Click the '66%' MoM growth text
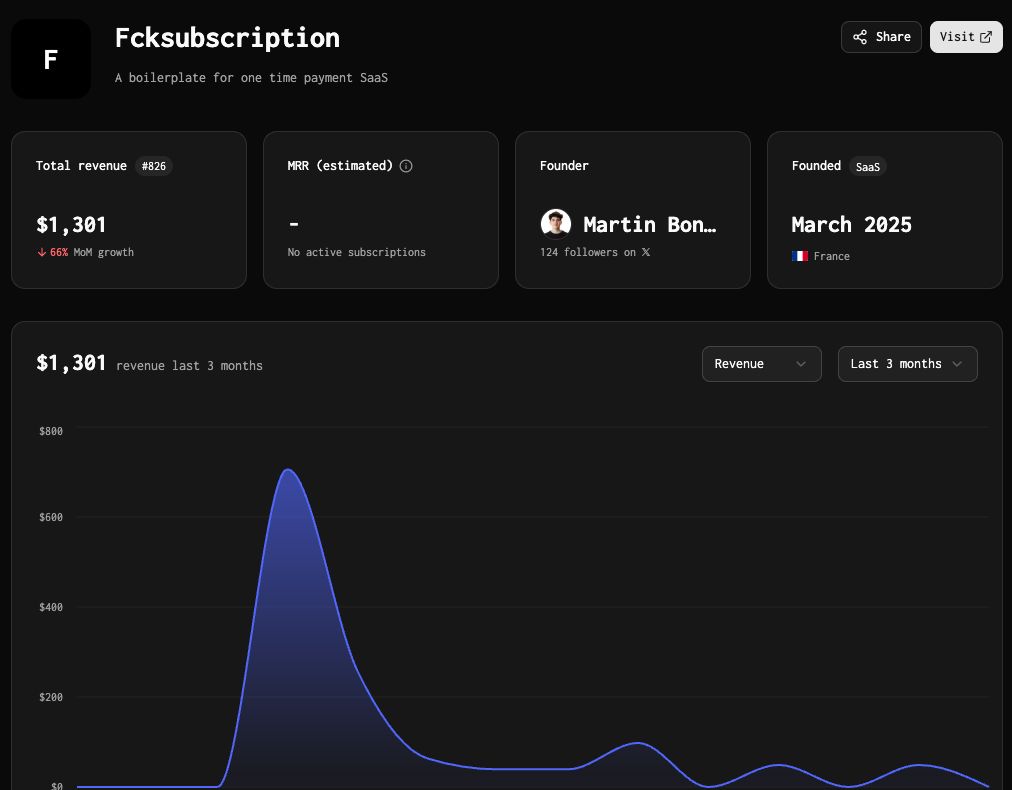 (59, 252)
